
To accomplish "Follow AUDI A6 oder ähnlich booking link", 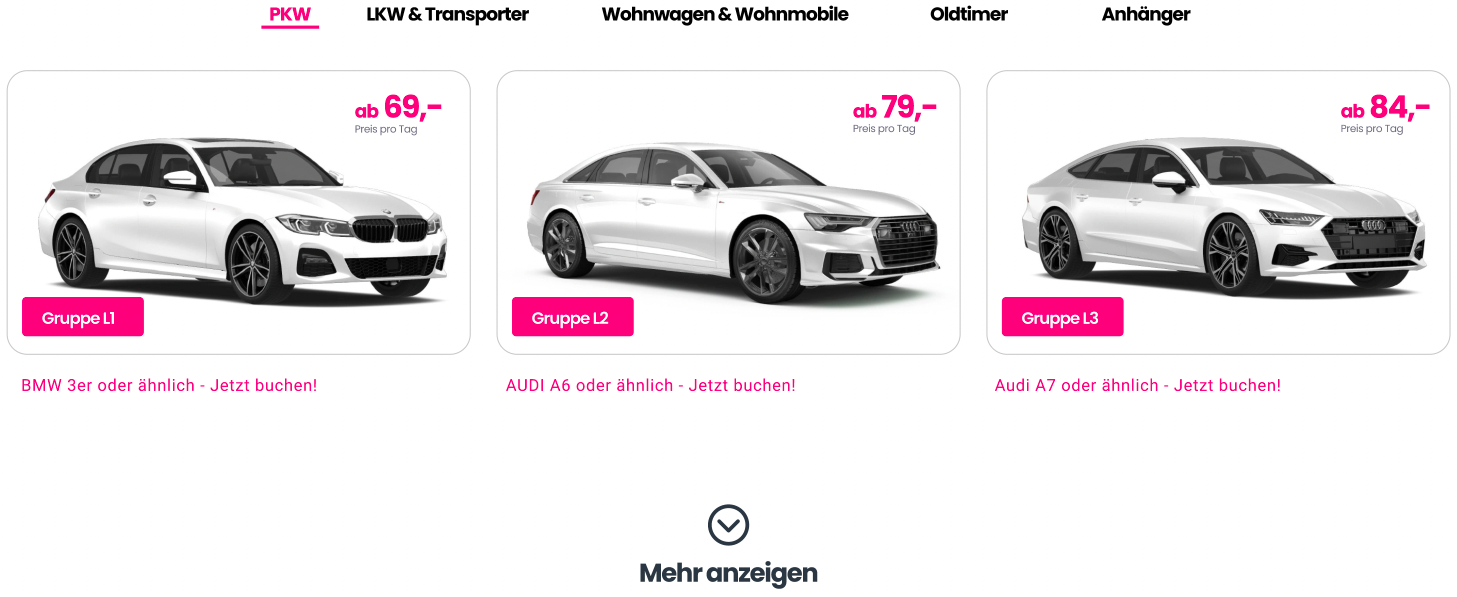I will point(651,385).
